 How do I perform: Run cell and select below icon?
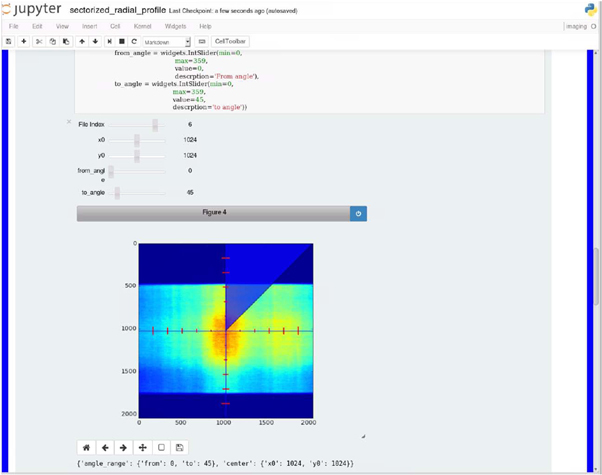[109, 41]
